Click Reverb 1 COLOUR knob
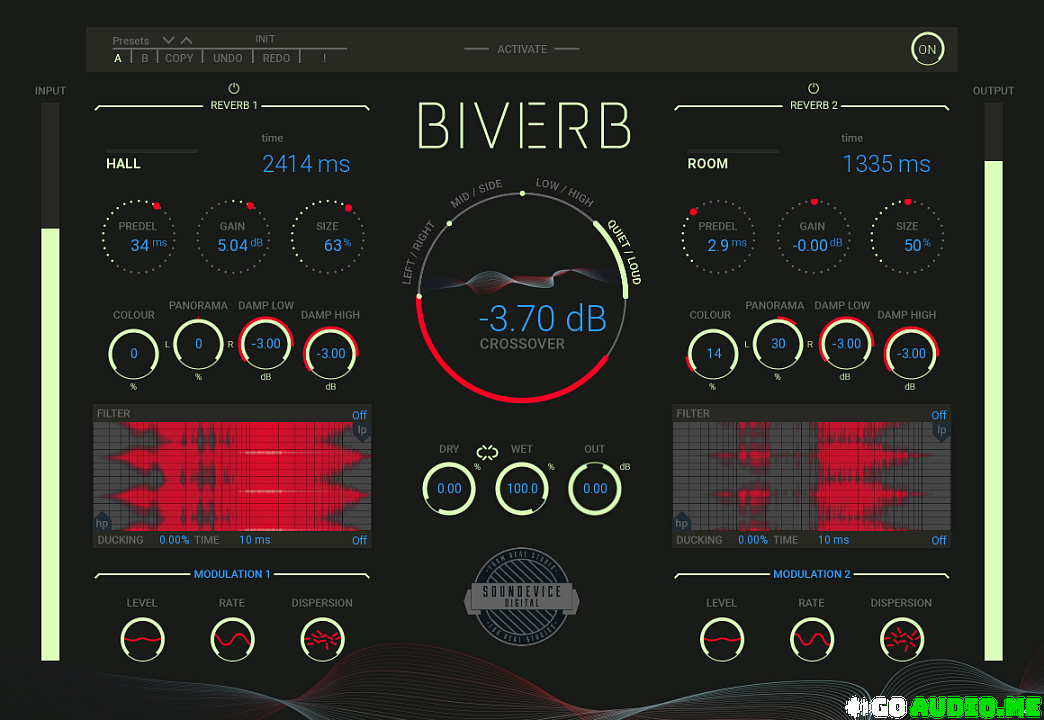 pos(134,354)
